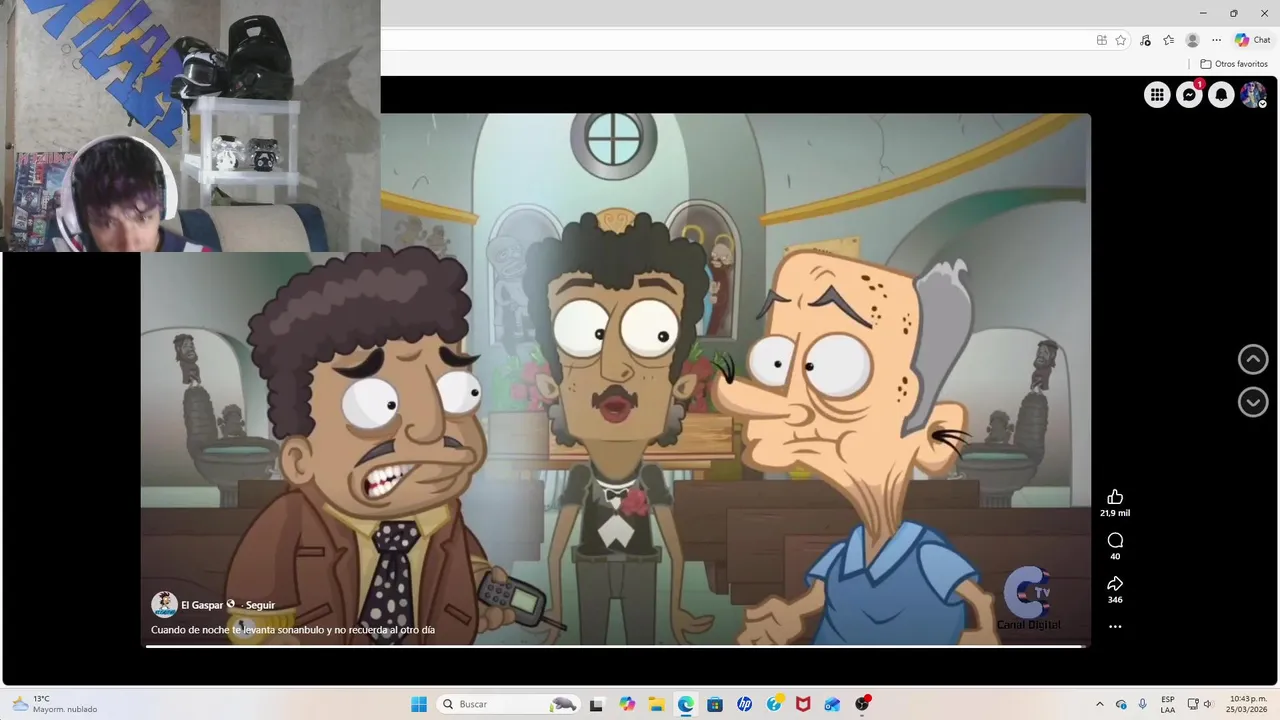Open the help question-mark app on taskbar
Image resolution: width=1280 pixels, height=720 pixels.
coord(774,704)
